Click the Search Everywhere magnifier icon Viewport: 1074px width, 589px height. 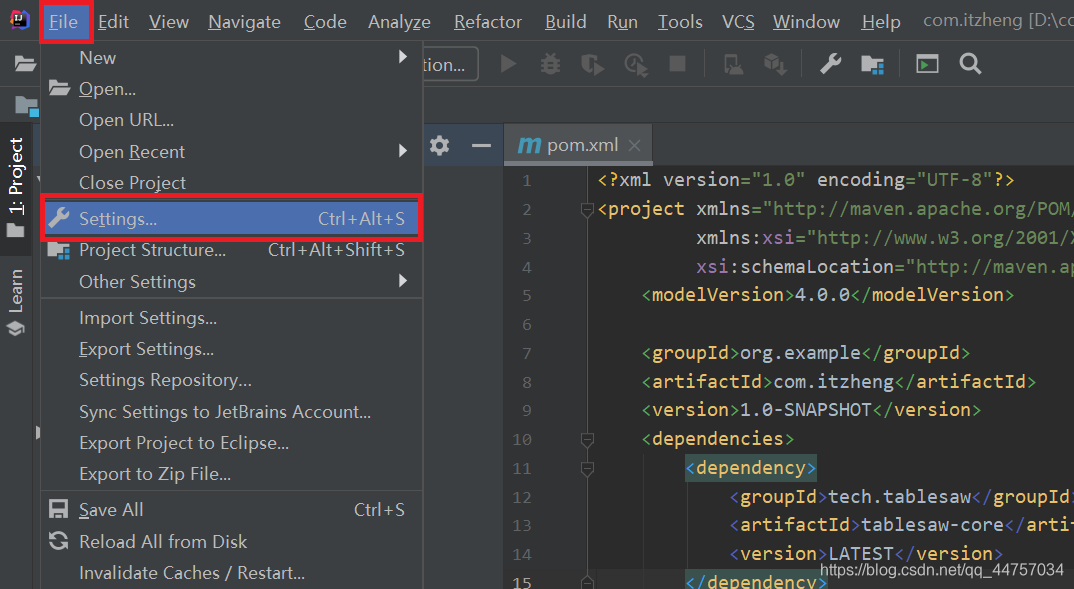tap(969, 64)
